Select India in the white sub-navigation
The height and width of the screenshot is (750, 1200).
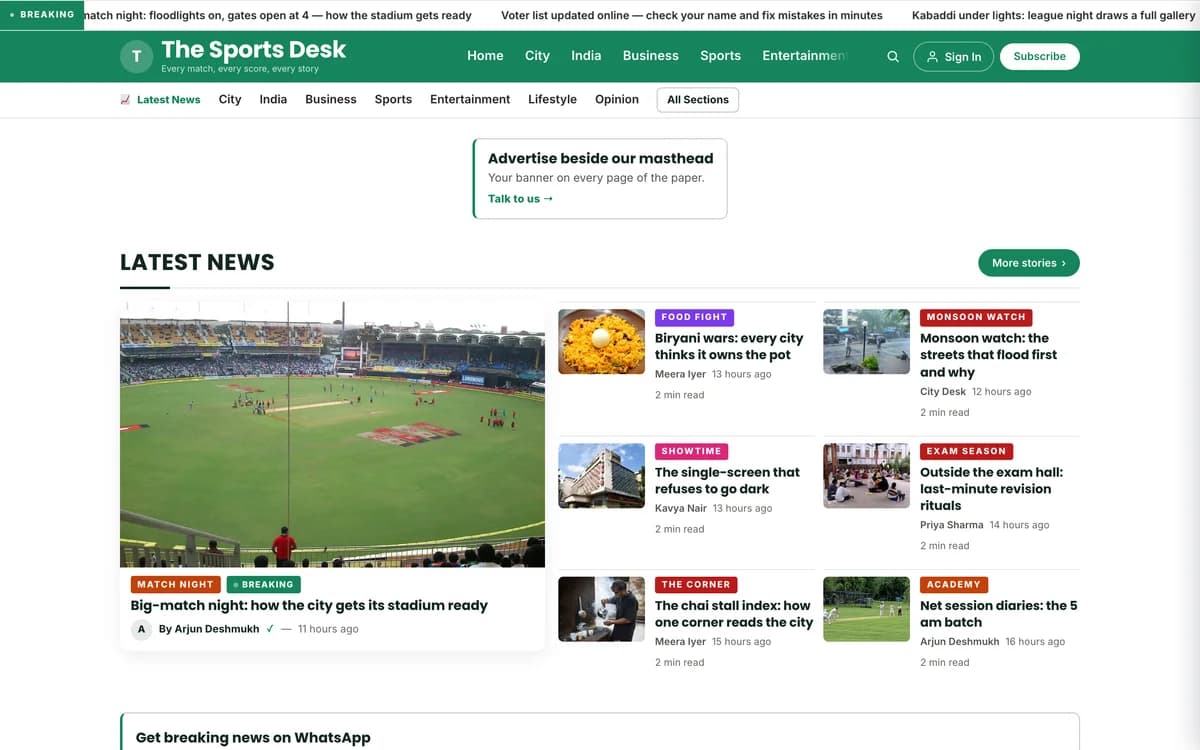273,99
